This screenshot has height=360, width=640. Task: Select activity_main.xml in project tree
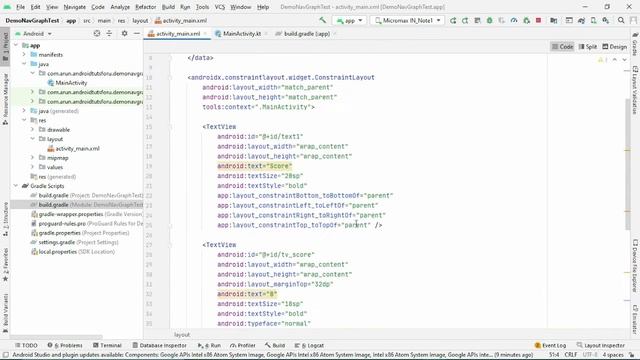[77, 149]
